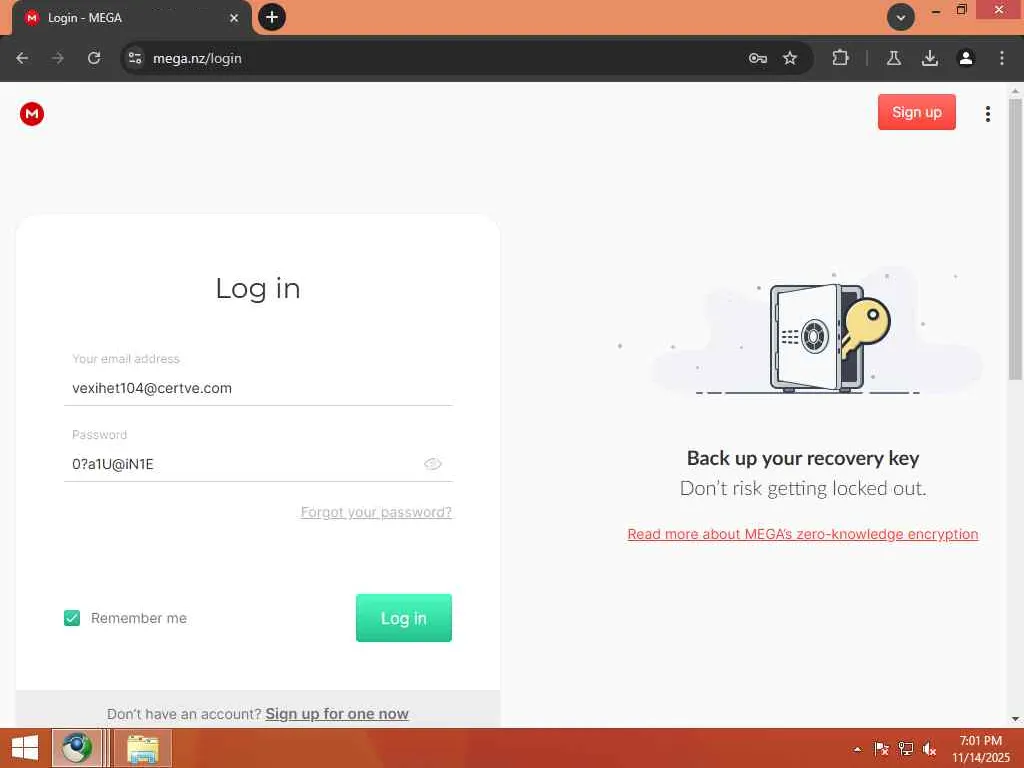Screen dimensions: 1024x768
Task: Click the muted volume tray icon
Action: coord(929,749)
